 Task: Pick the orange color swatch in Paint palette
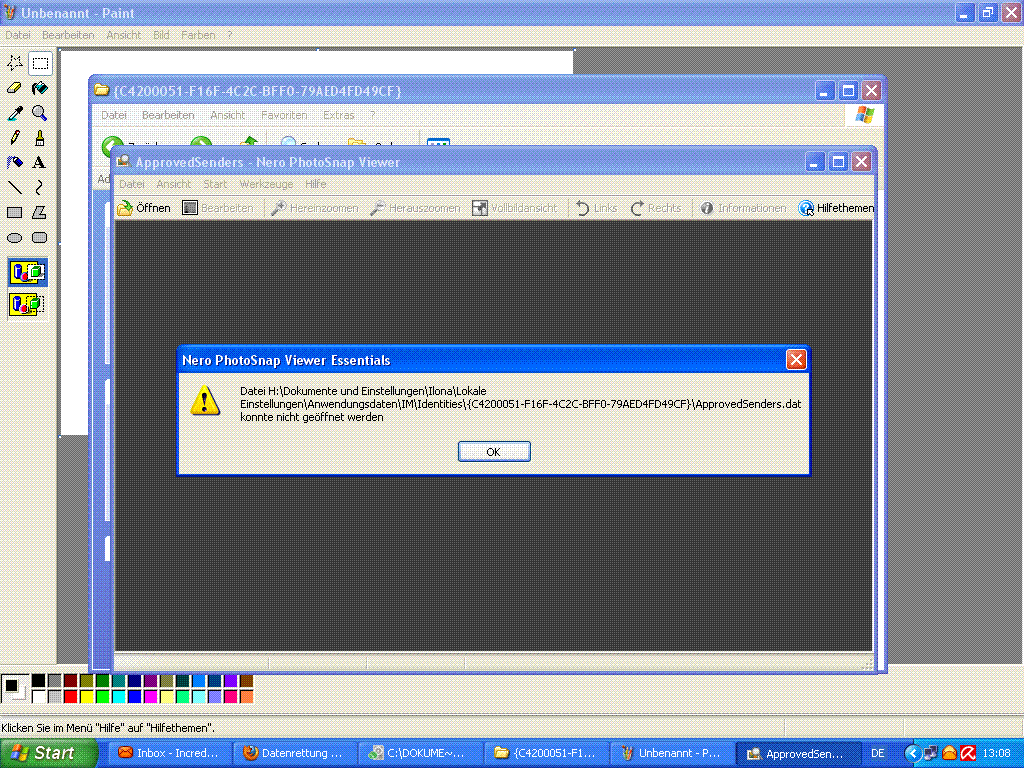click(246, 697)
